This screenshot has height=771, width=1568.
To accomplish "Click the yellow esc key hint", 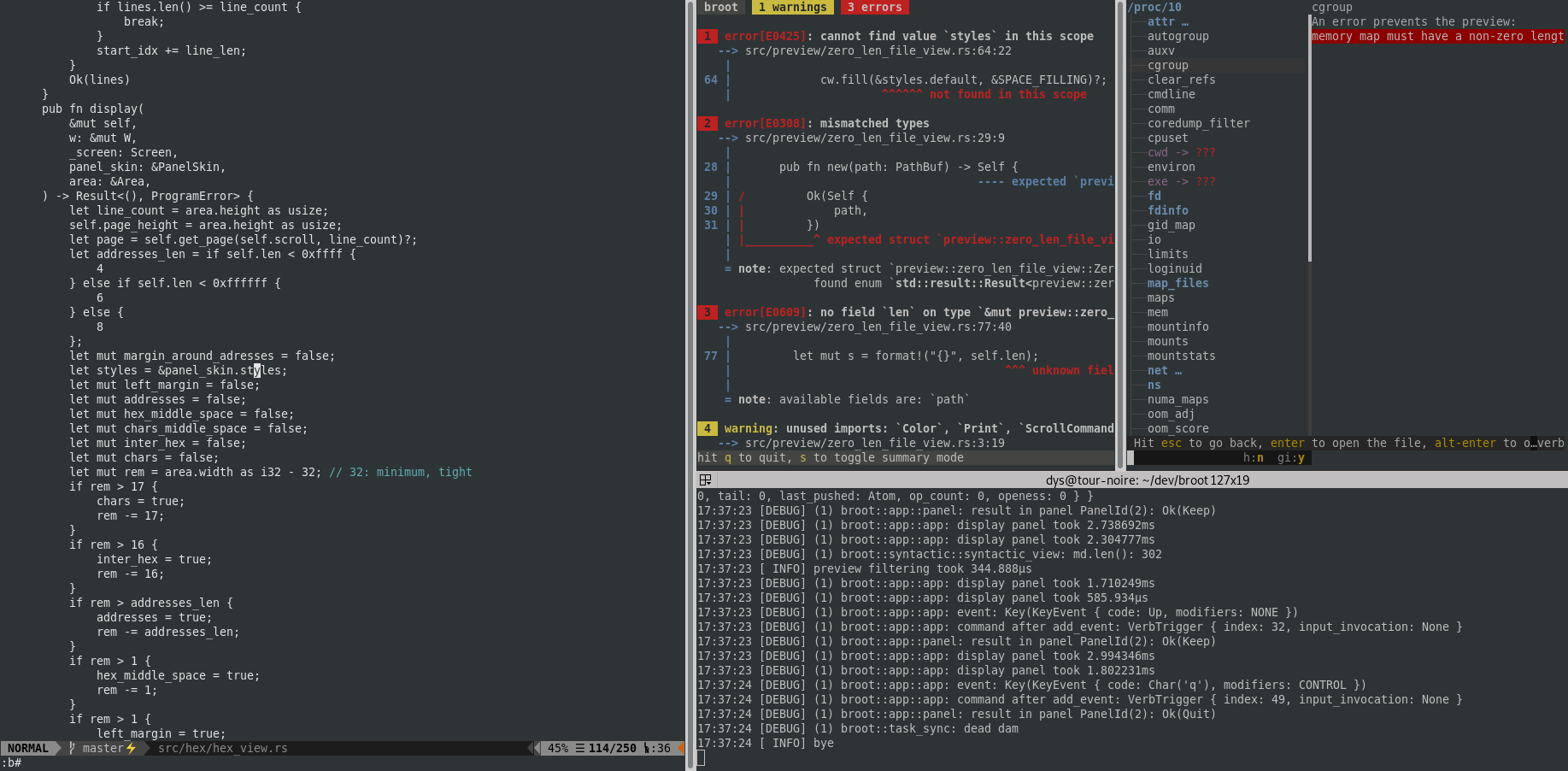I will pos(1172,443).
